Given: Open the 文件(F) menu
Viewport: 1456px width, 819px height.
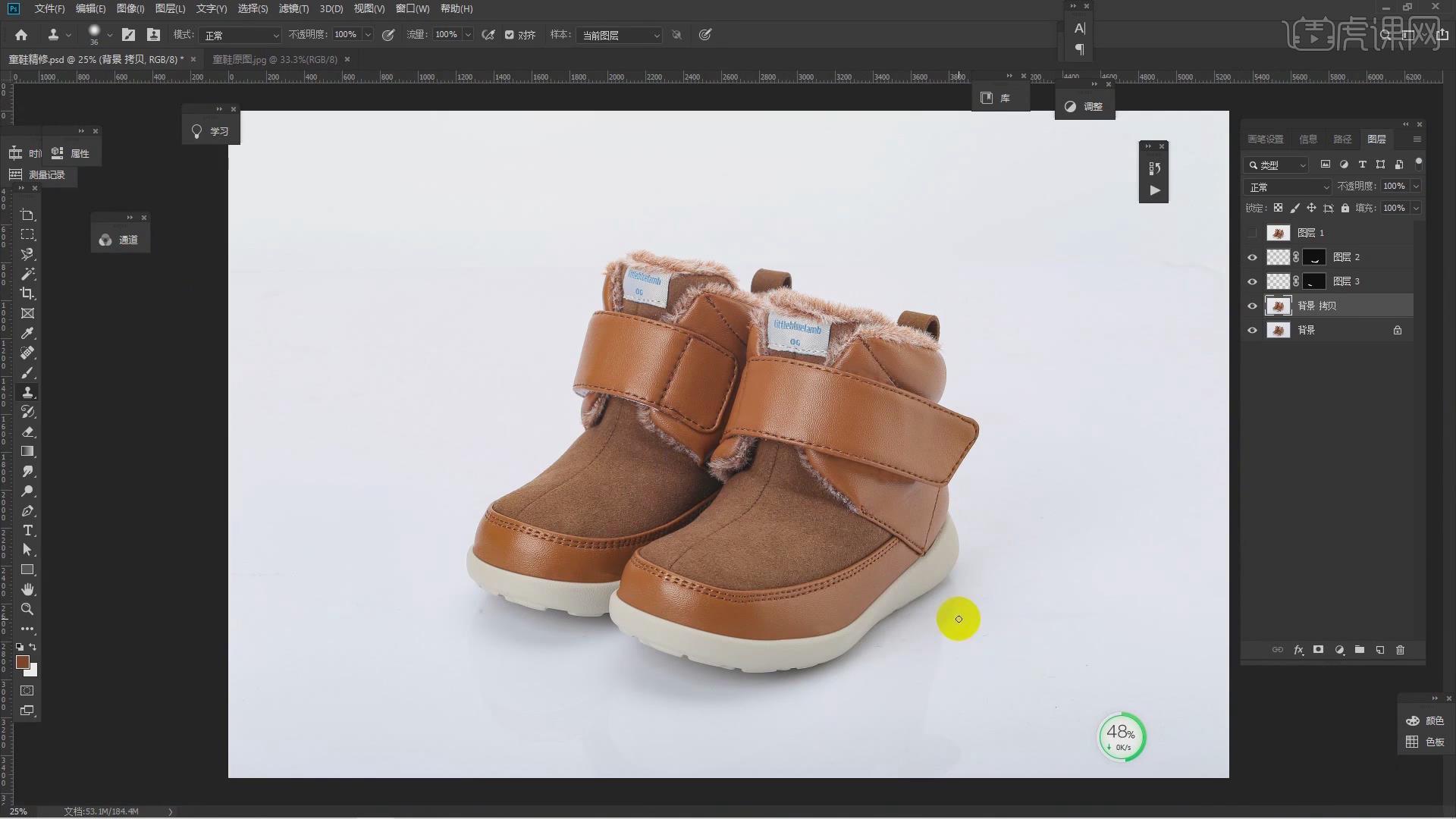Looking at the screenshot, I should pyautogui.click(x=49, y=8).
